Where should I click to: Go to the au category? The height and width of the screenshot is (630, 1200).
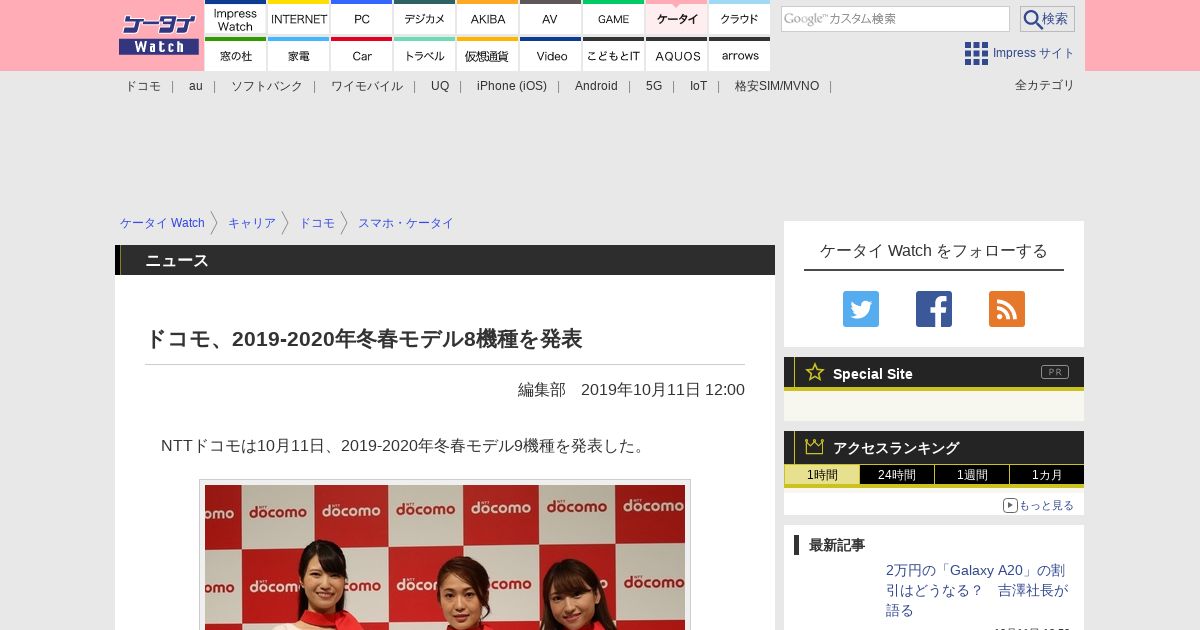pyautogui.click(x=196, y=86)
